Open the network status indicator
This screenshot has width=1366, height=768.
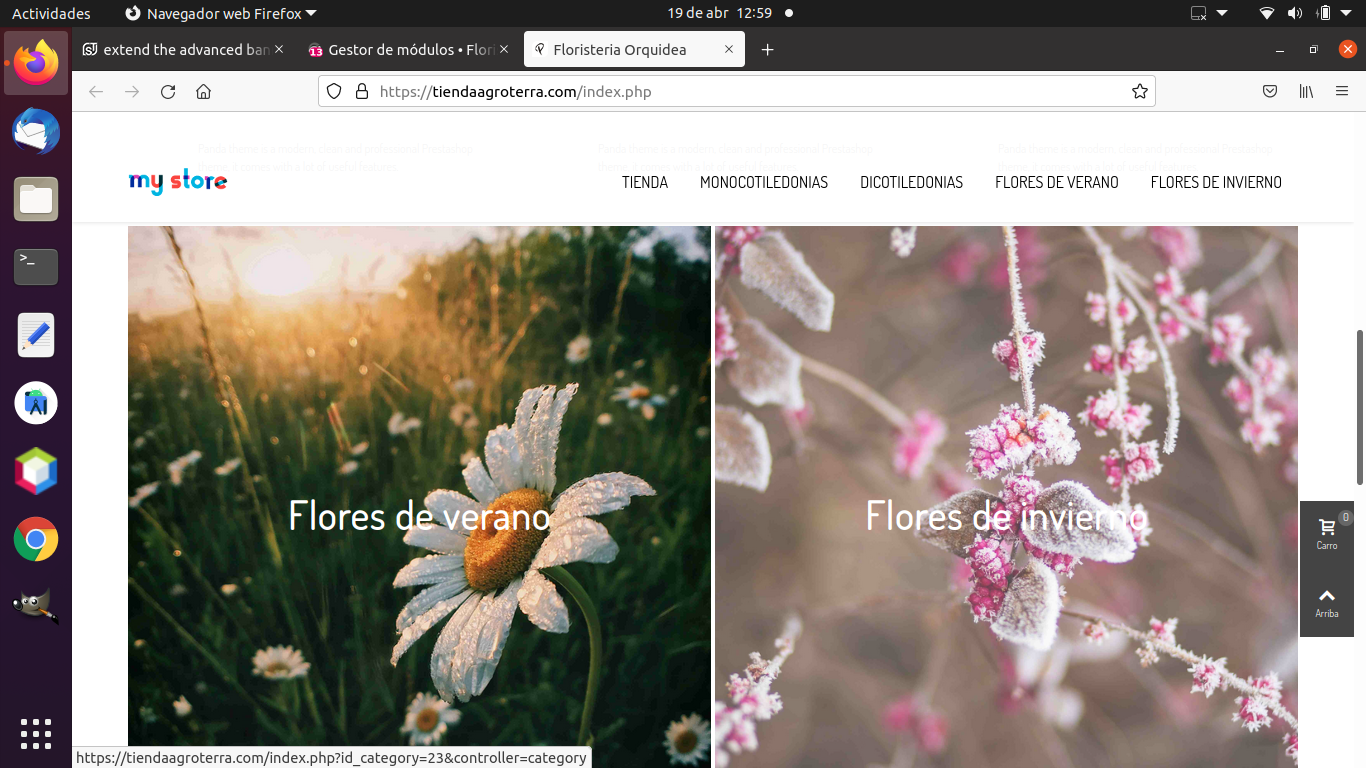1267,13
